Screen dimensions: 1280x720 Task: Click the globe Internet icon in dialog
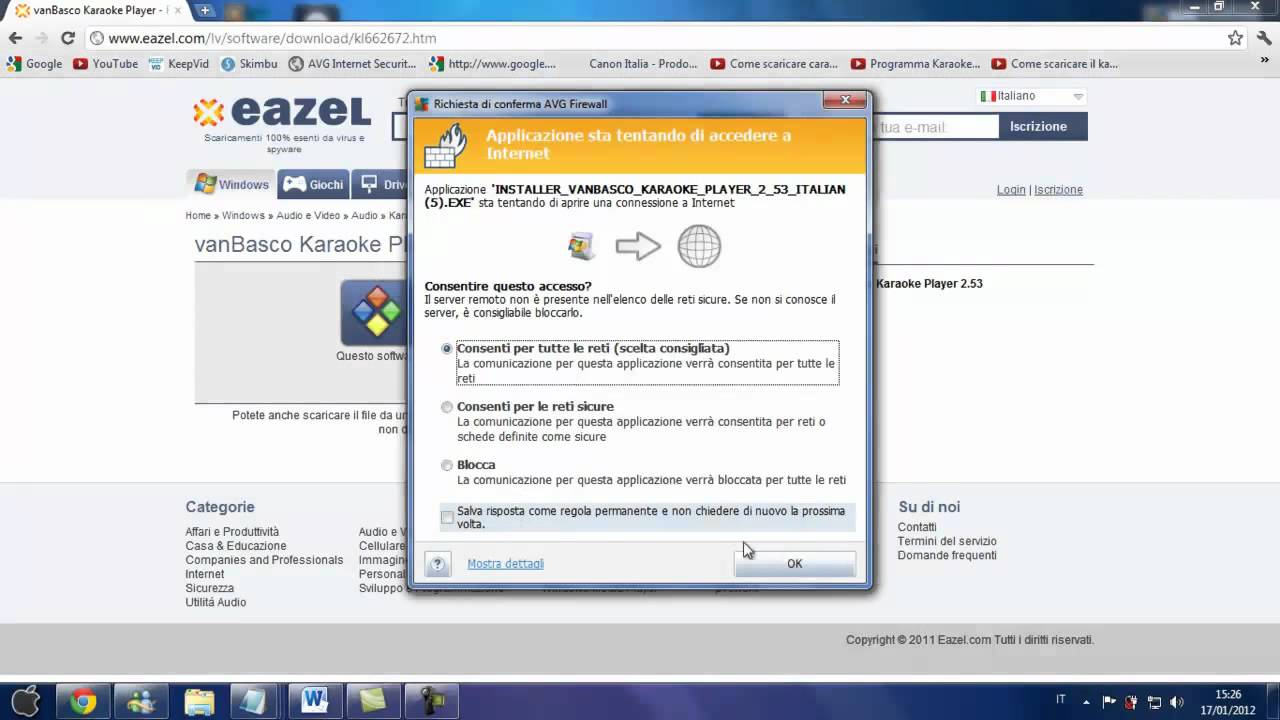pos(699,246)
